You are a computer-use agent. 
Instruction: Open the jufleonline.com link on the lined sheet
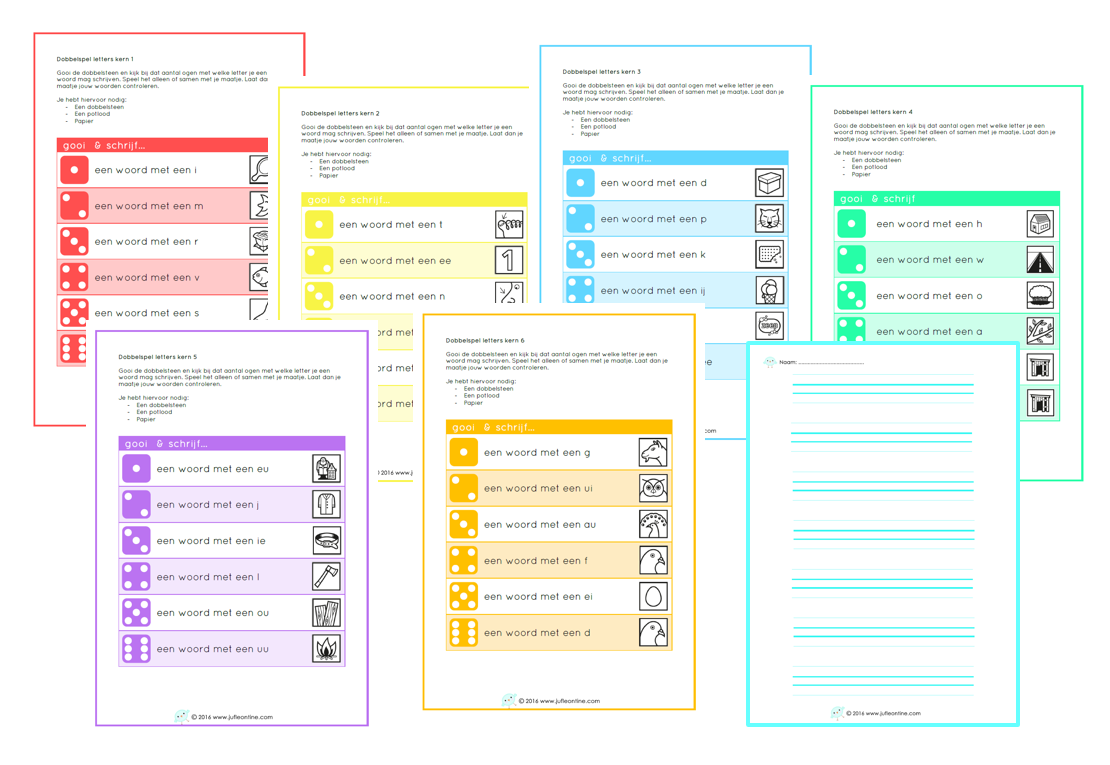(884, 714)
